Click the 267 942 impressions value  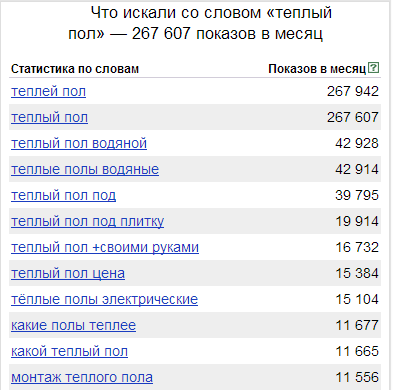353,91
